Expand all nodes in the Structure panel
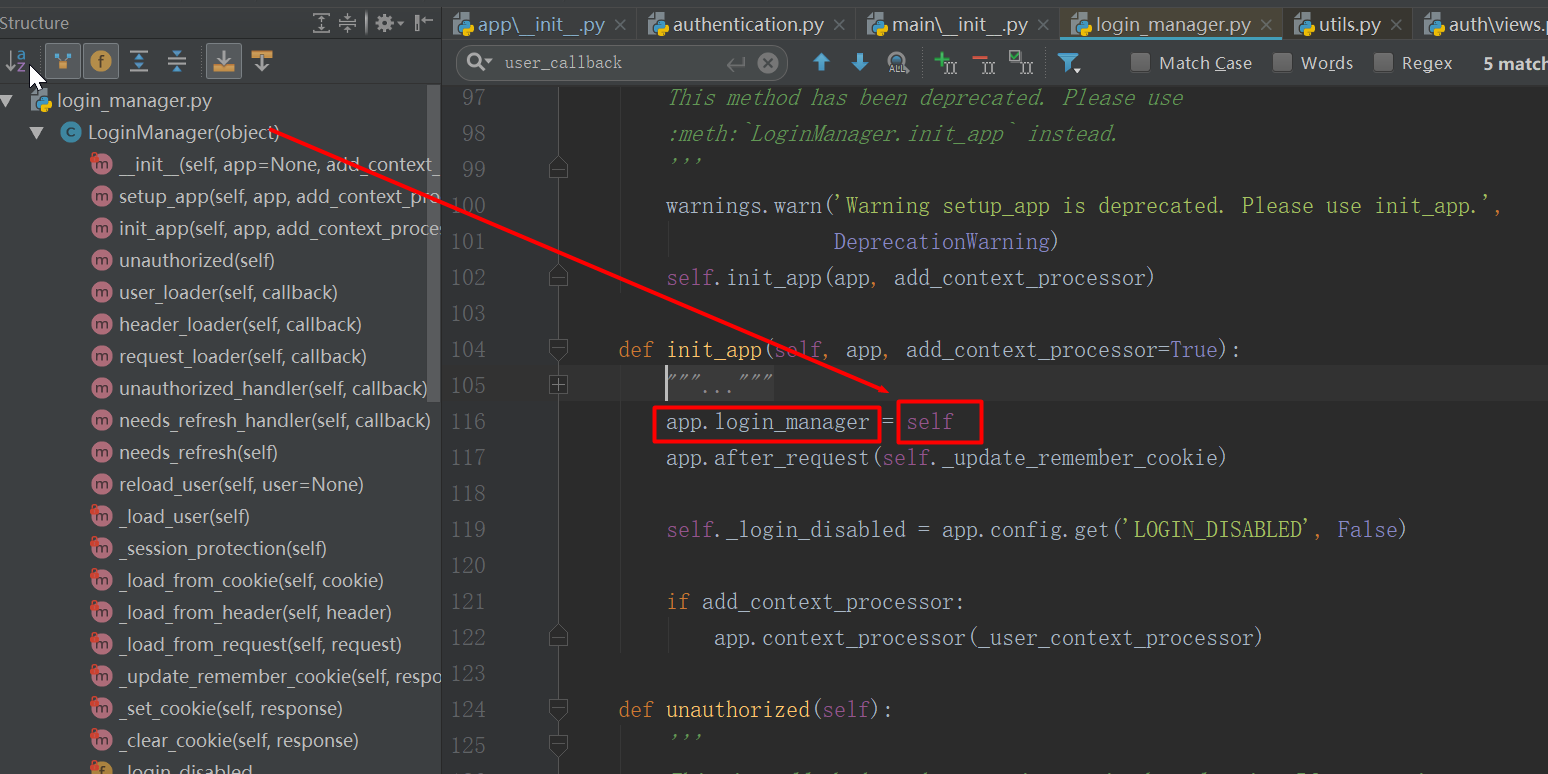 pyautogui.click(x=139, y=61)
